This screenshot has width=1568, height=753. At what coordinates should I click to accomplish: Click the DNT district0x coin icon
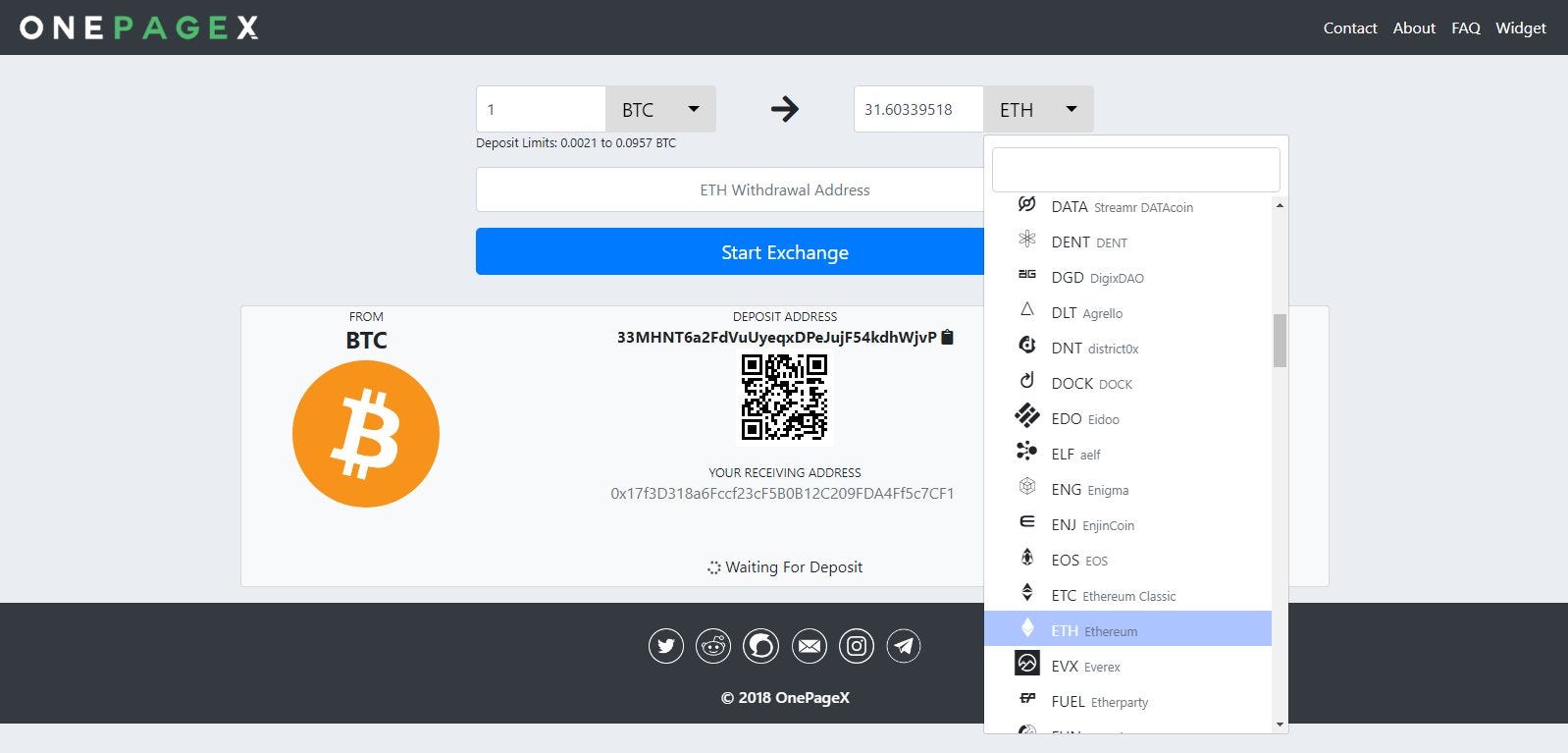pos(1027,346)
